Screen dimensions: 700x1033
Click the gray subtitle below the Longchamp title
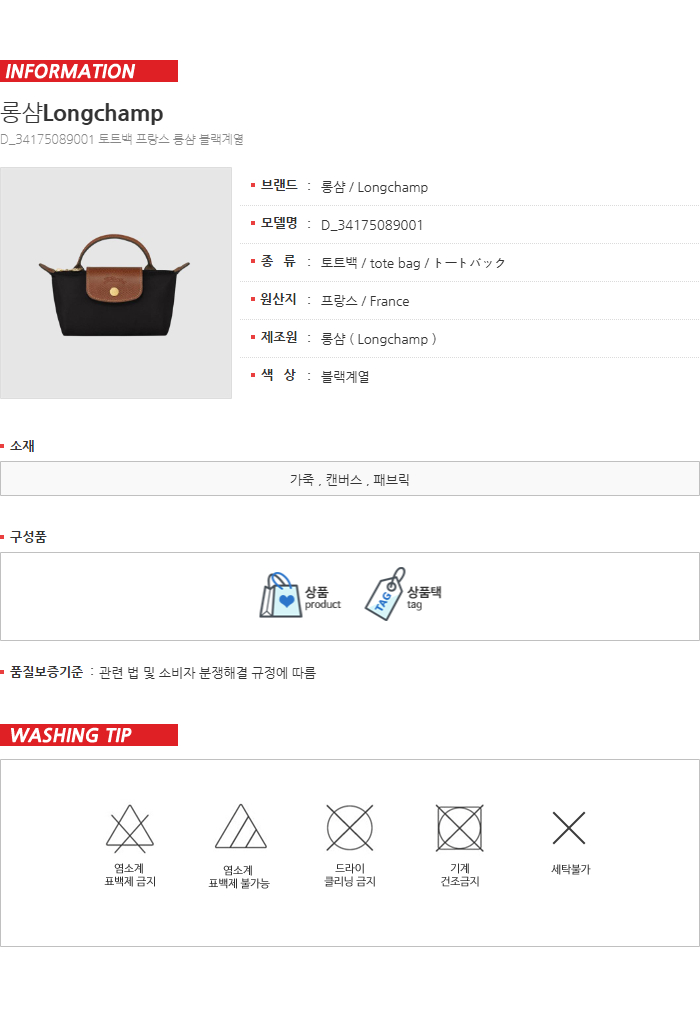[122, 140]
